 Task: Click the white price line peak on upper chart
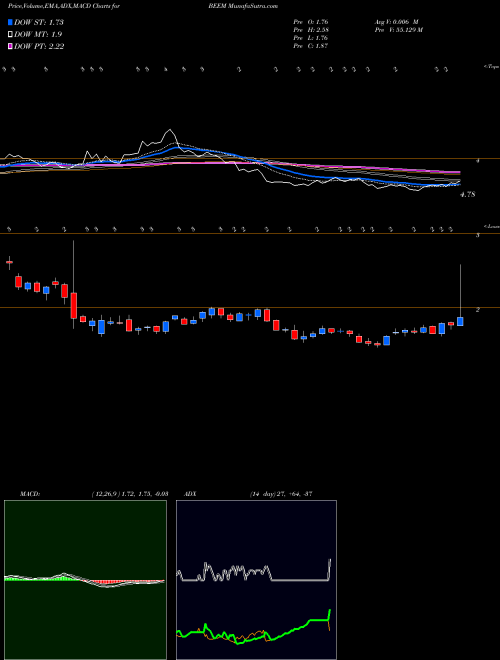click(x=170, y=130)
